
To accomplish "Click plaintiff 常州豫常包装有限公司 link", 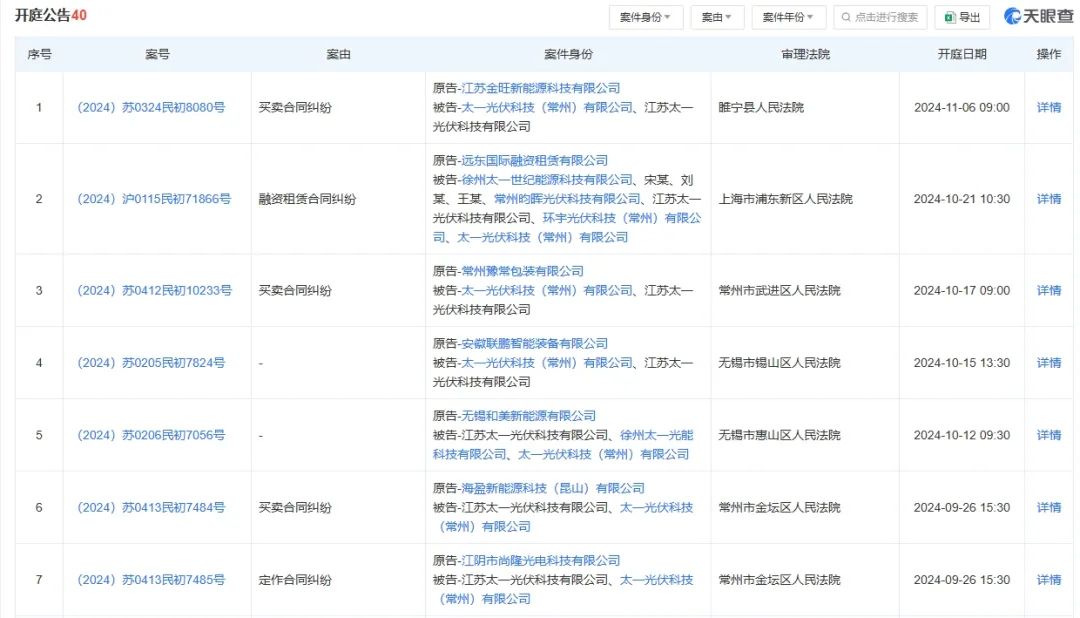I will click(x=522, y=272).
